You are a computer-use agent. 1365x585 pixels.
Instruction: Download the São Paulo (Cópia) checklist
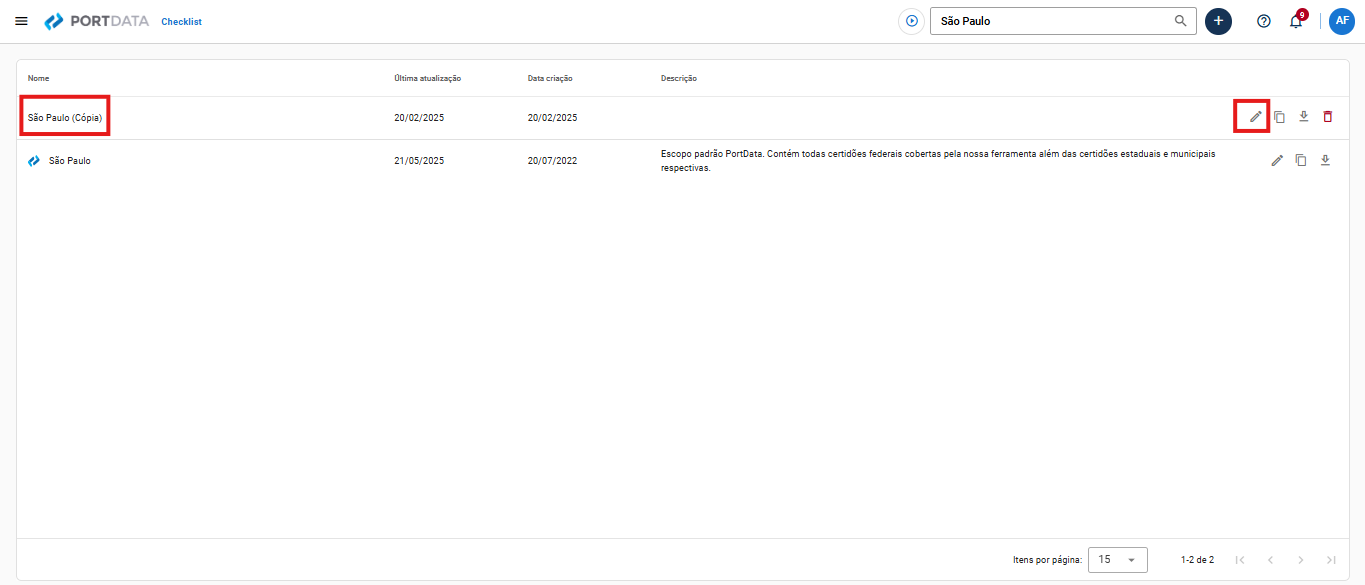coord(1303,117)
